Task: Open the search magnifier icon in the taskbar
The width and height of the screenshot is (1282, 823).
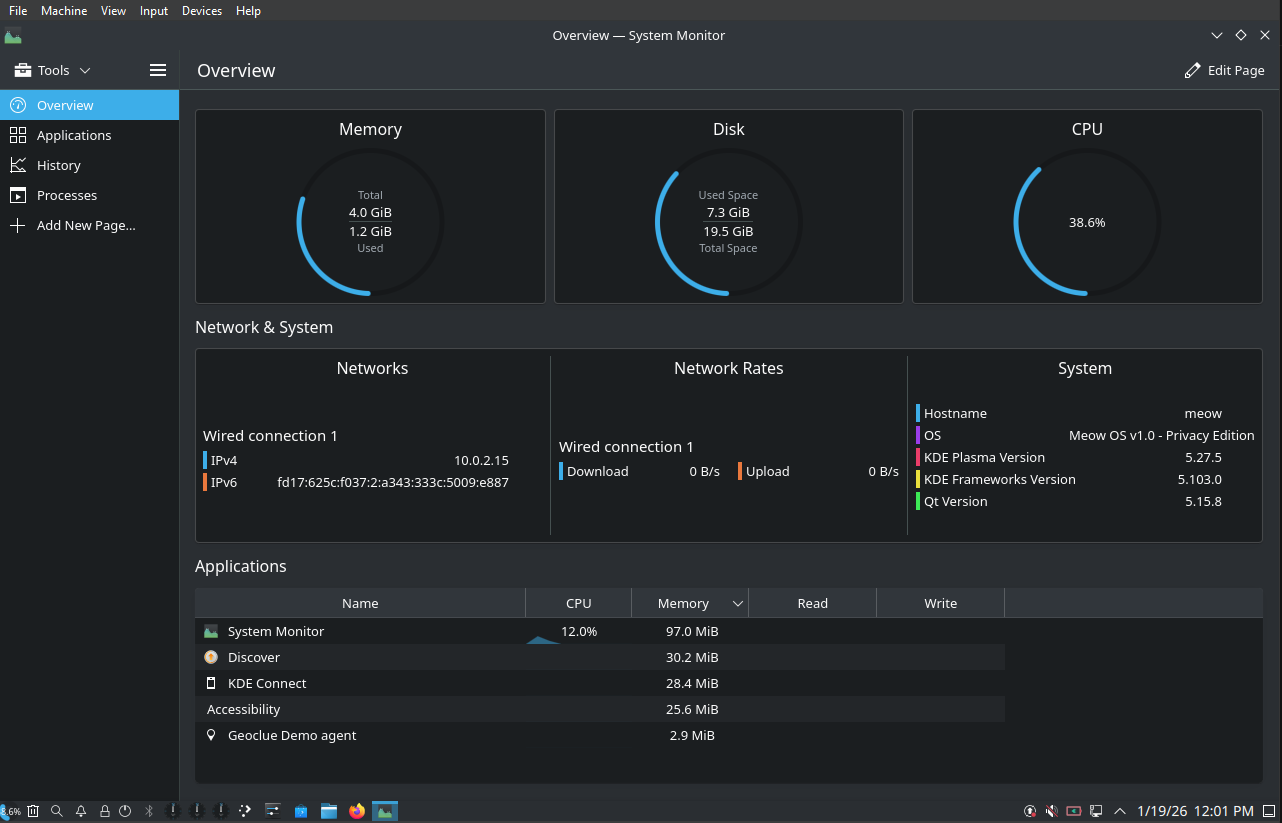Action: pyautogui.click(x=56, y=811)
